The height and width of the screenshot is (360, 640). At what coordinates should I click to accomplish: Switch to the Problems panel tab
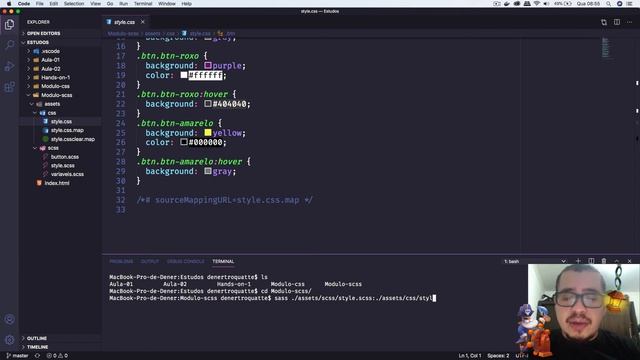(121, 261)
